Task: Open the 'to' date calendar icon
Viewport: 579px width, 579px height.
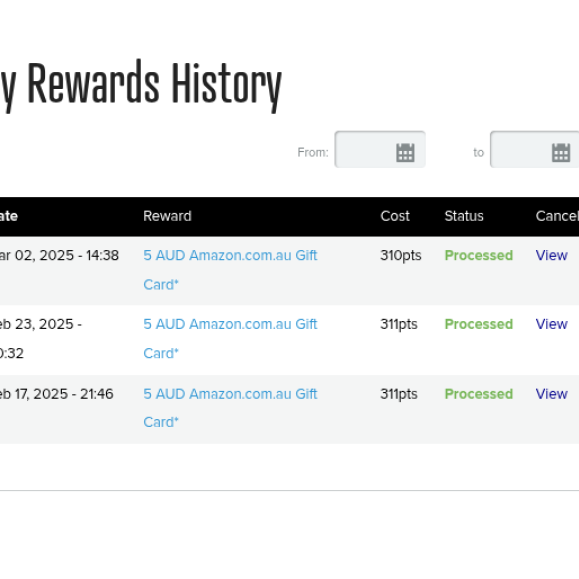Action: click(x=561, y=153)
